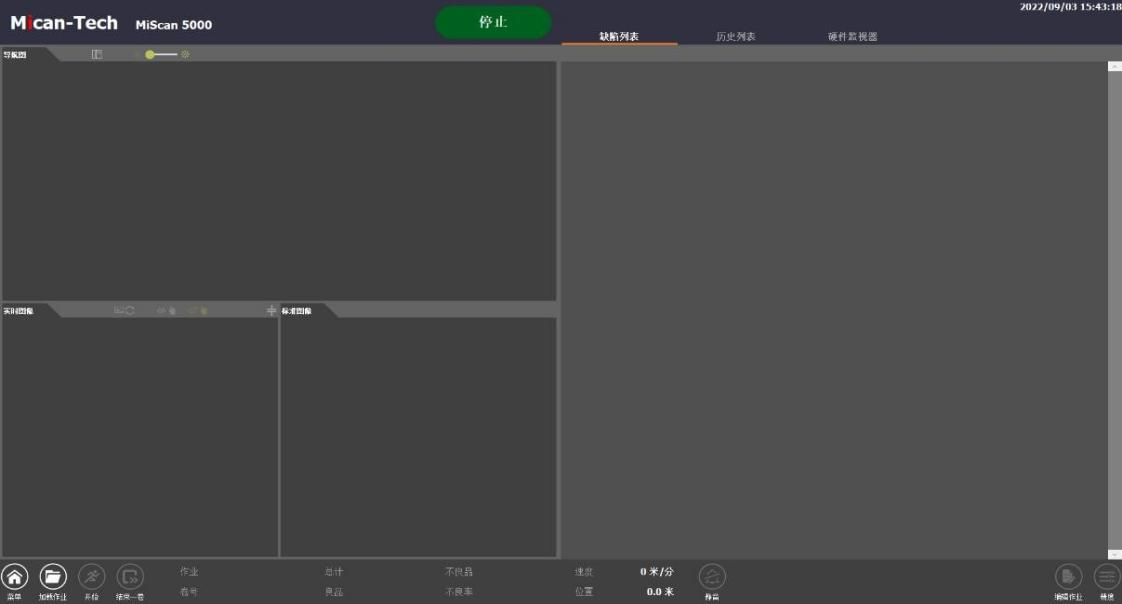1122x604 pixels.
Task: Click the load job (加载作业) folder icon
Action: [53, 576]
